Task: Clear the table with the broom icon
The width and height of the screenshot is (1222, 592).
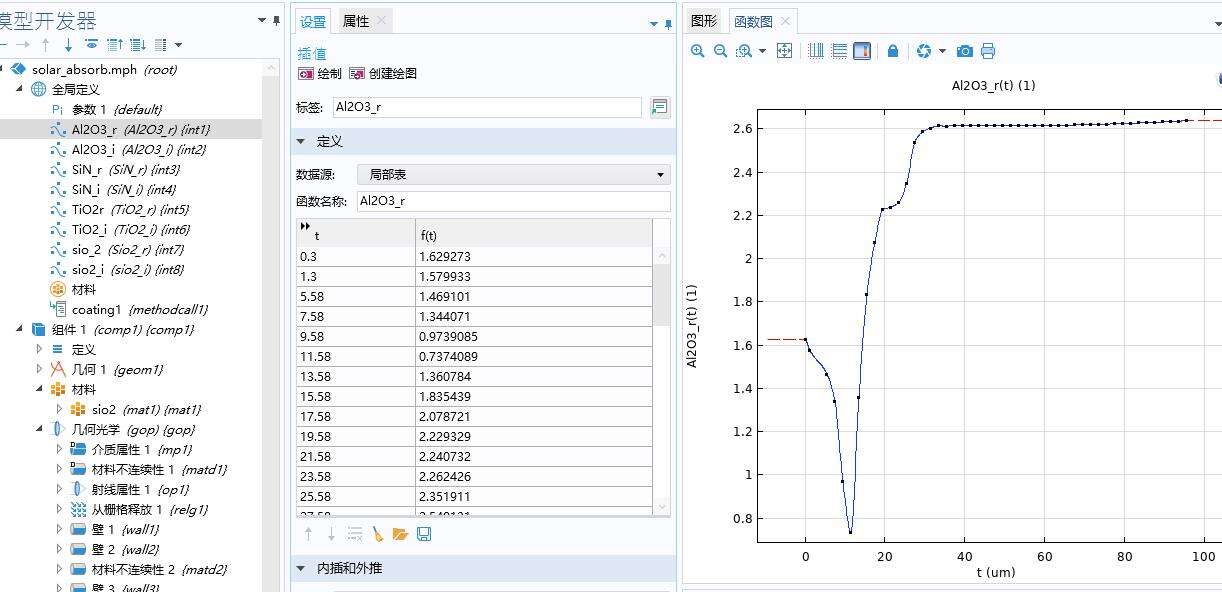Action: tap(379, 534)
